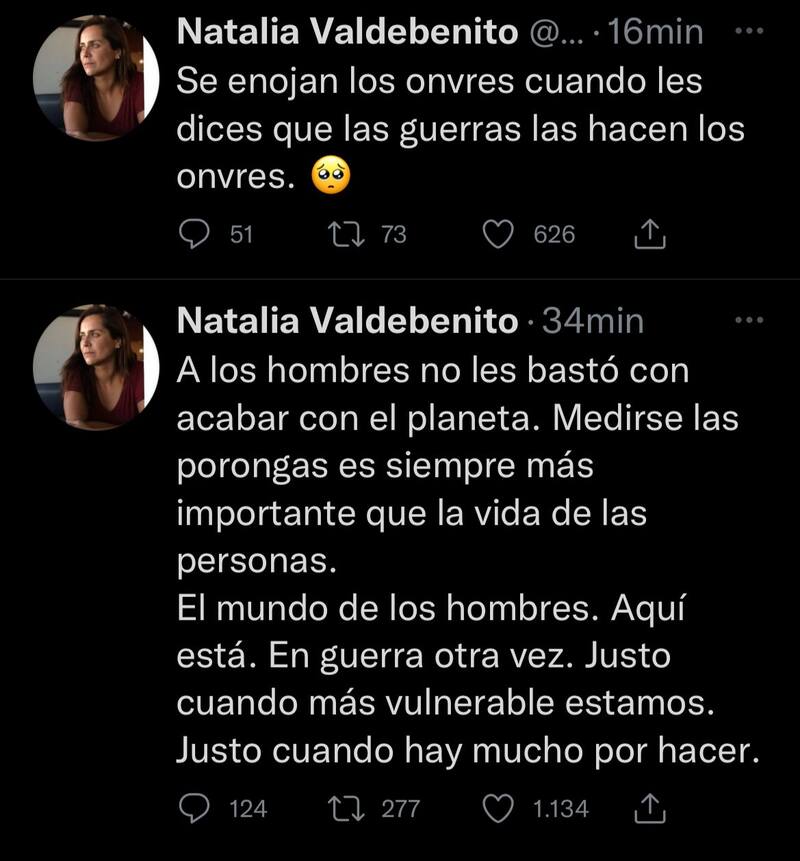Open more options on the 34min tweet
800x861 pixels.
click(748, 320)
